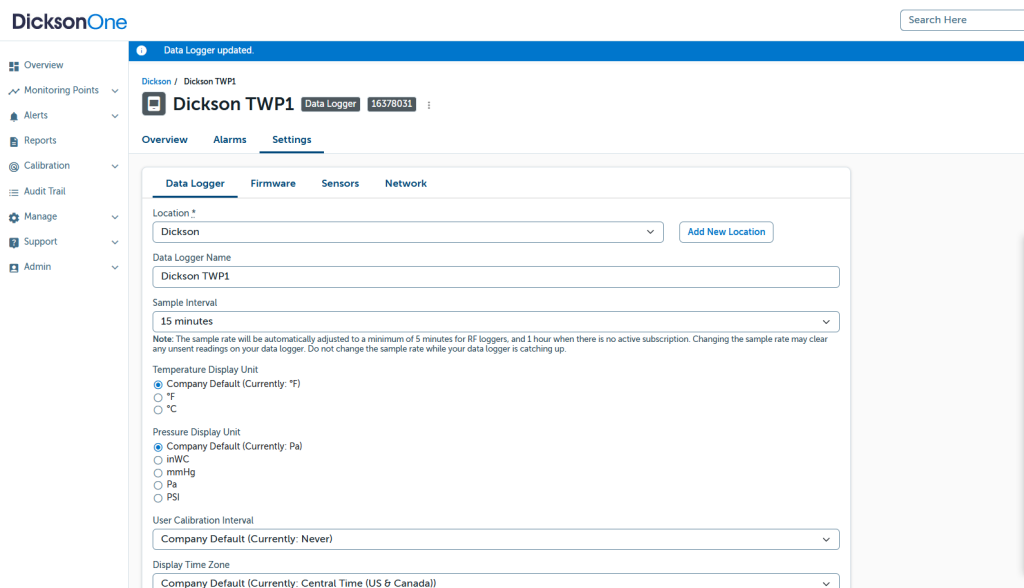The height and width of the screenshot is (588, 1024).
Task: Click the Search Here box
Action: [x=960, y=20]
